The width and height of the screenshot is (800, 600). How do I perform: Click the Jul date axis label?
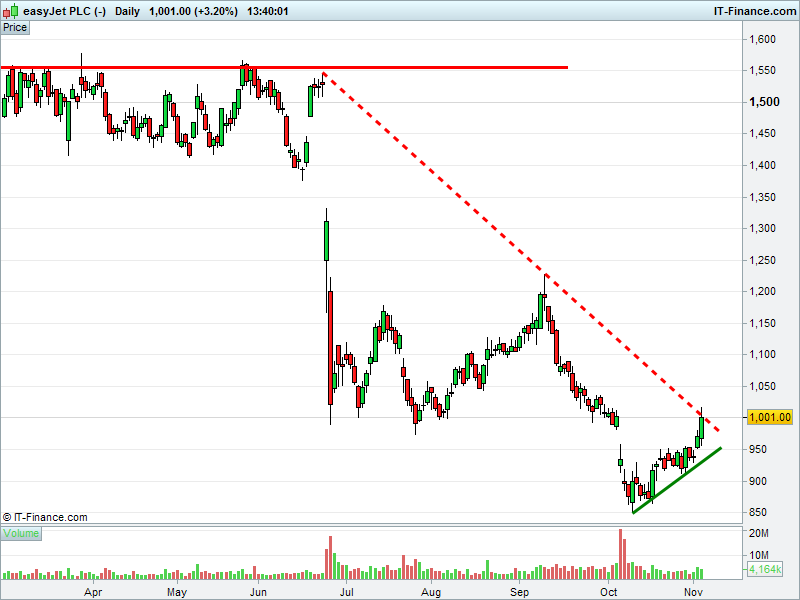tap(346, 592)
